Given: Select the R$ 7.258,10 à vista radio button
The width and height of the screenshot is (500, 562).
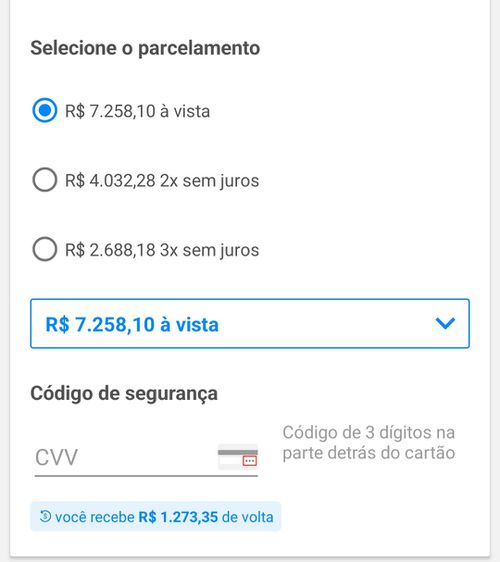Looking at the screenshot, I should pos(44,110).
